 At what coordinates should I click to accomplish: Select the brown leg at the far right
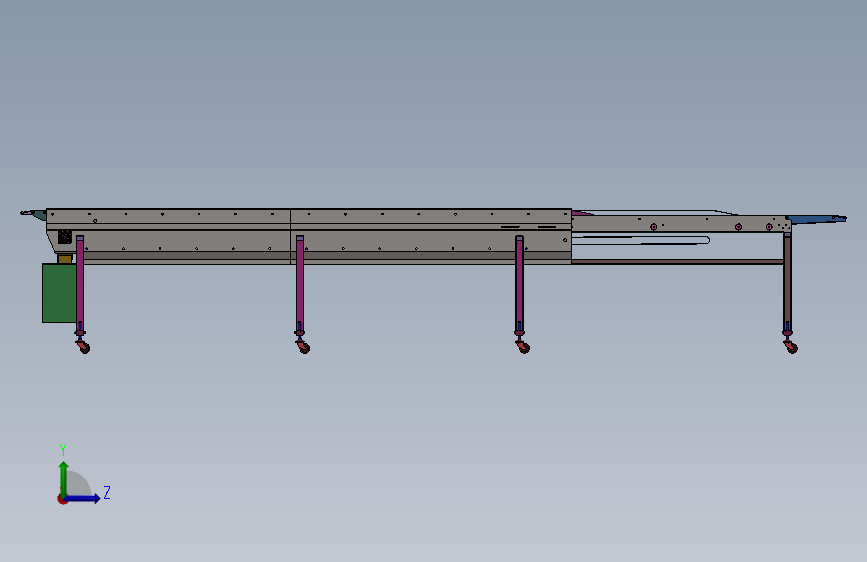(787, 282)
